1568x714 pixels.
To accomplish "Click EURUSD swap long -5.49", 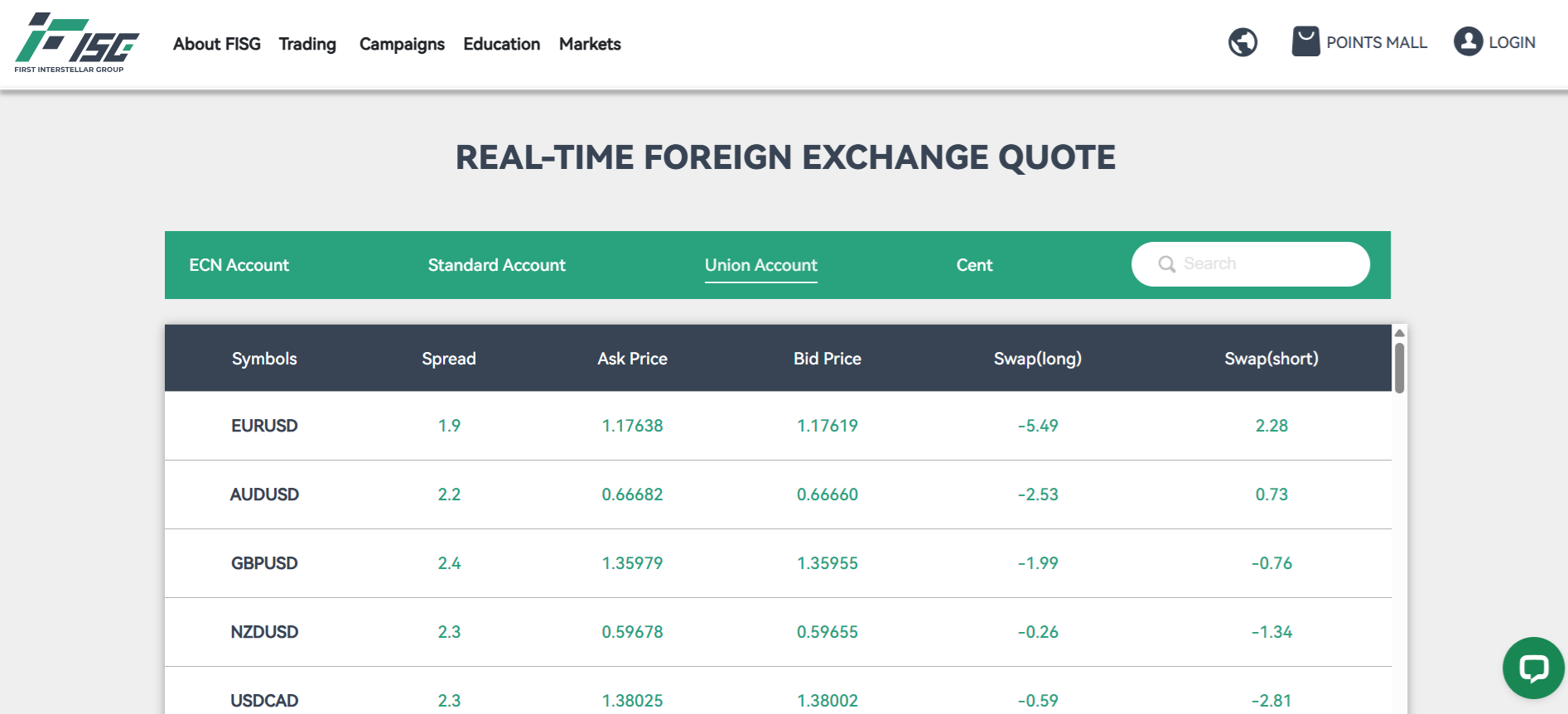I will (x=1038, y=426).
